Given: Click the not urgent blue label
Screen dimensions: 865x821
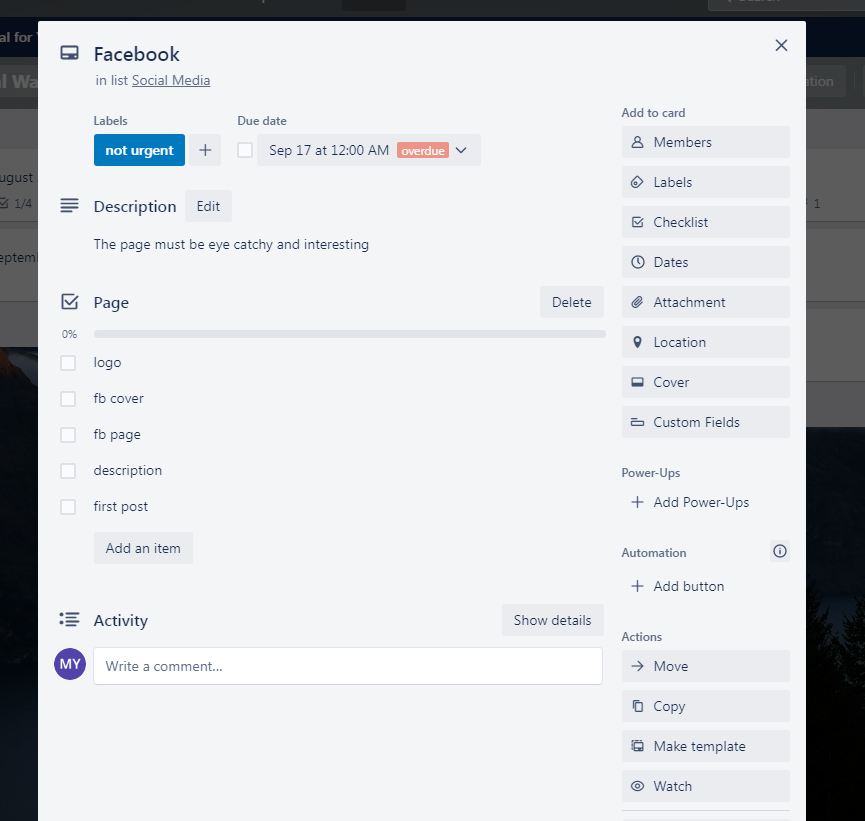Looking at the screenshot, I should (139, 150).
